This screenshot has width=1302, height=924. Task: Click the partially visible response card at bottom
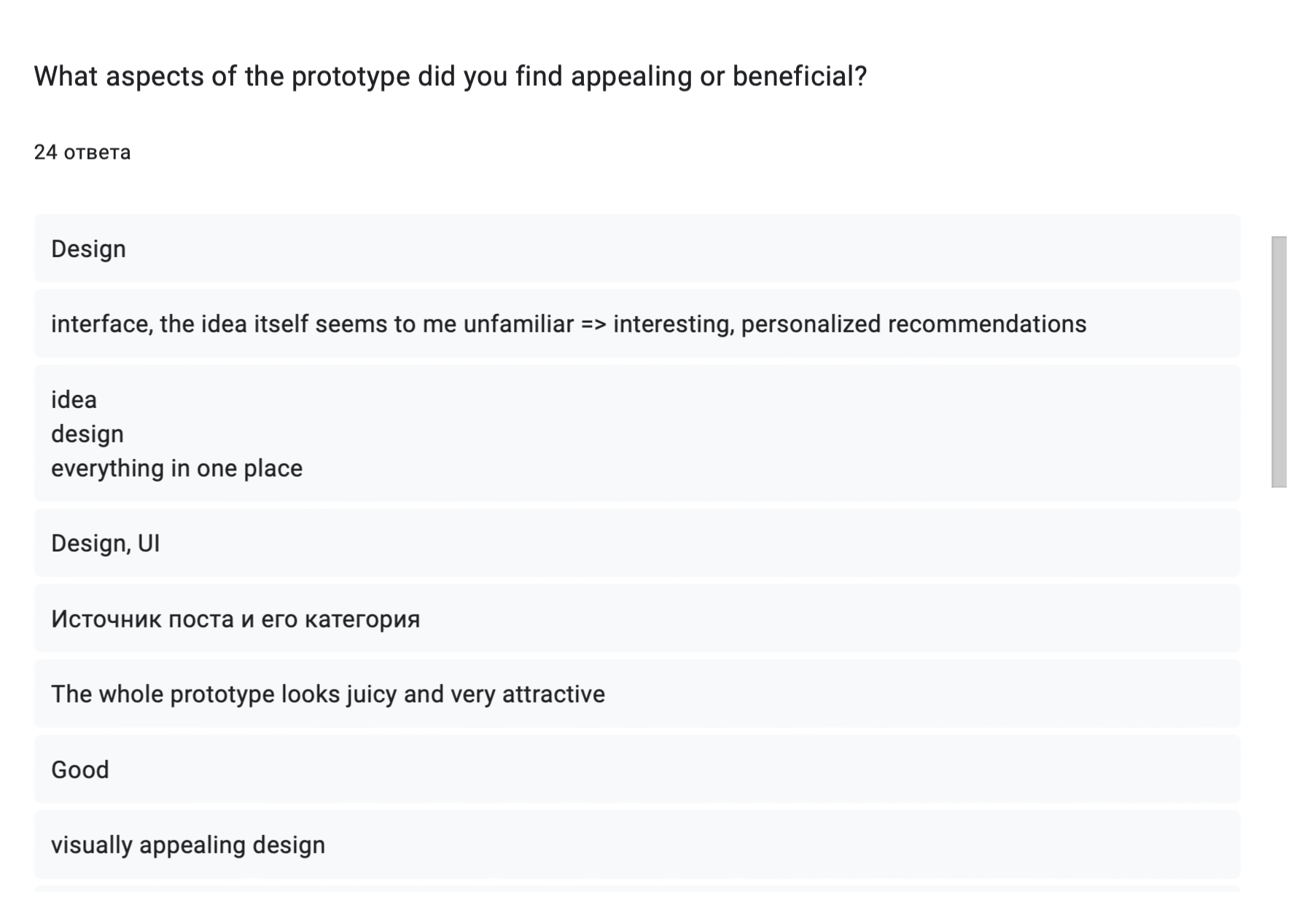pyautogui.click(x=636, y=889)
